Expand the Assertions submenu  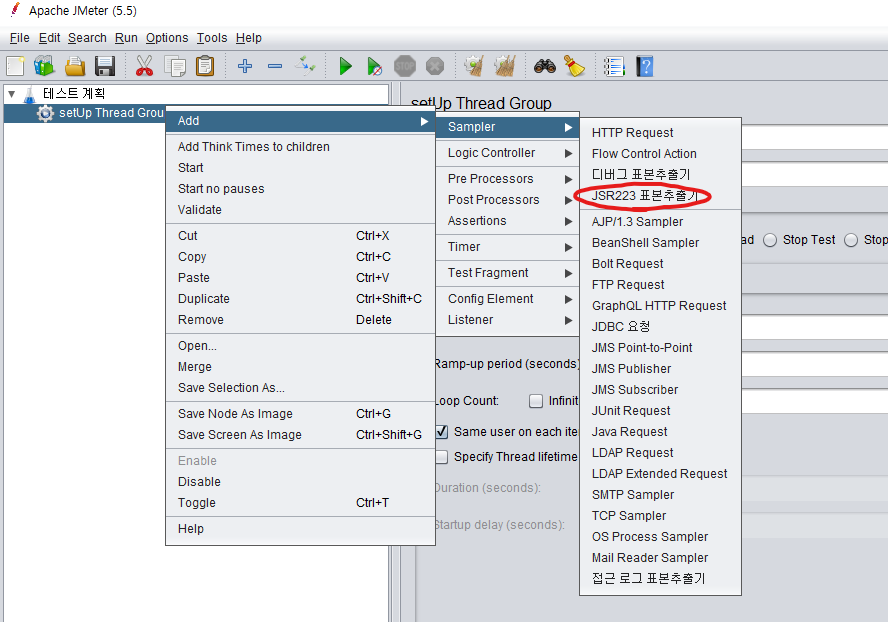click(x=507, y=221)
